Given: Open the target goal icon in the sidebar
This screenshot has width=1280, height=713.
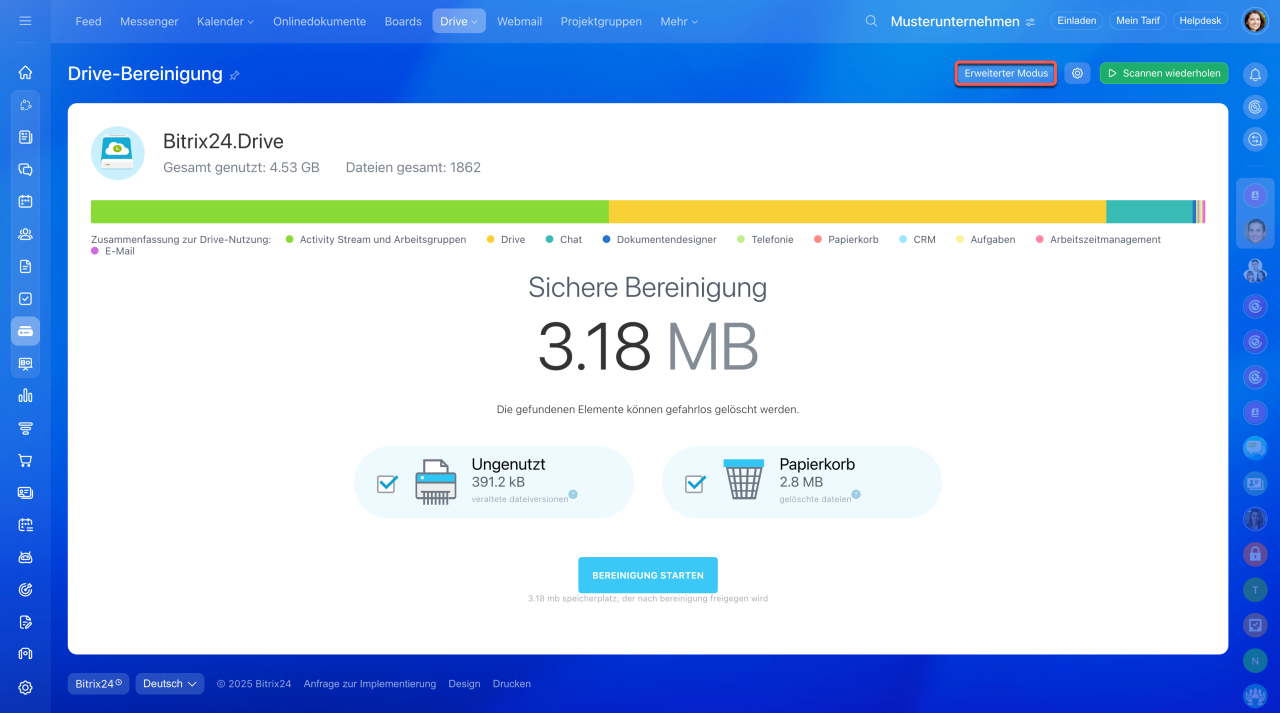Looking at the screenshot, I should click(25, 589).
